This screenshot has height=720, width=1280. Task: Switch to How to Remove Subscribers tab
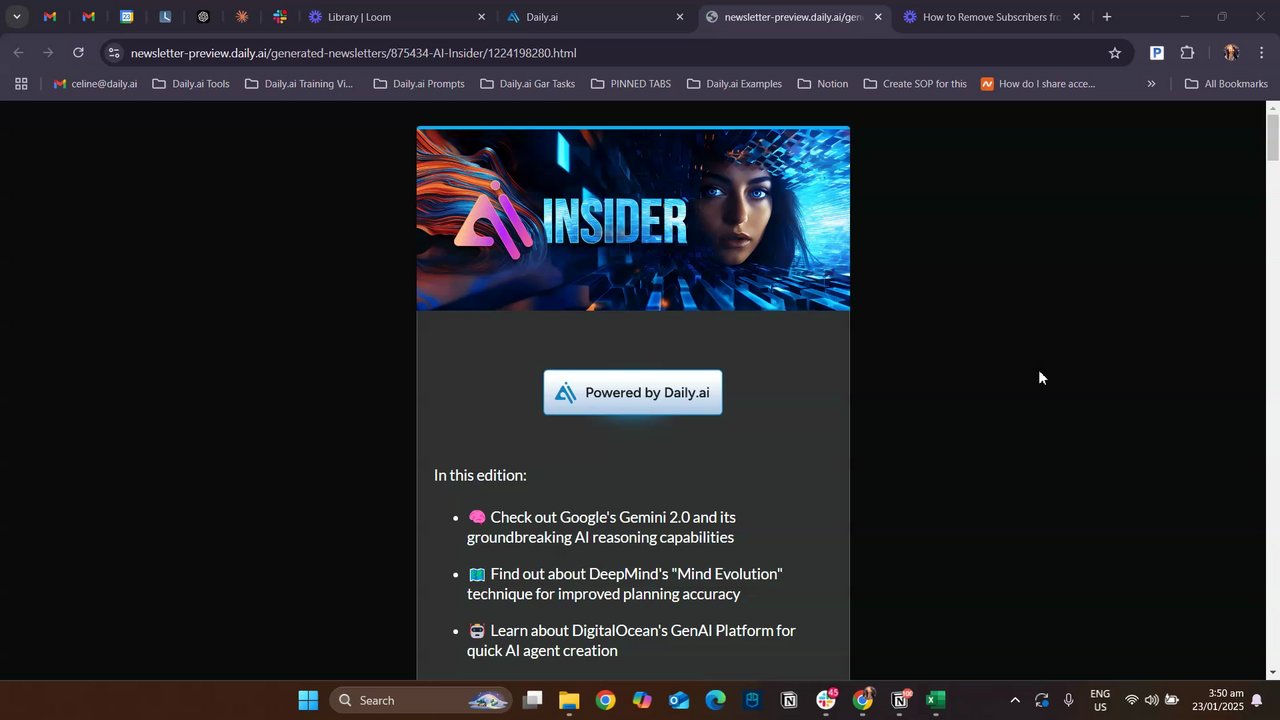(x=992, y=17)
